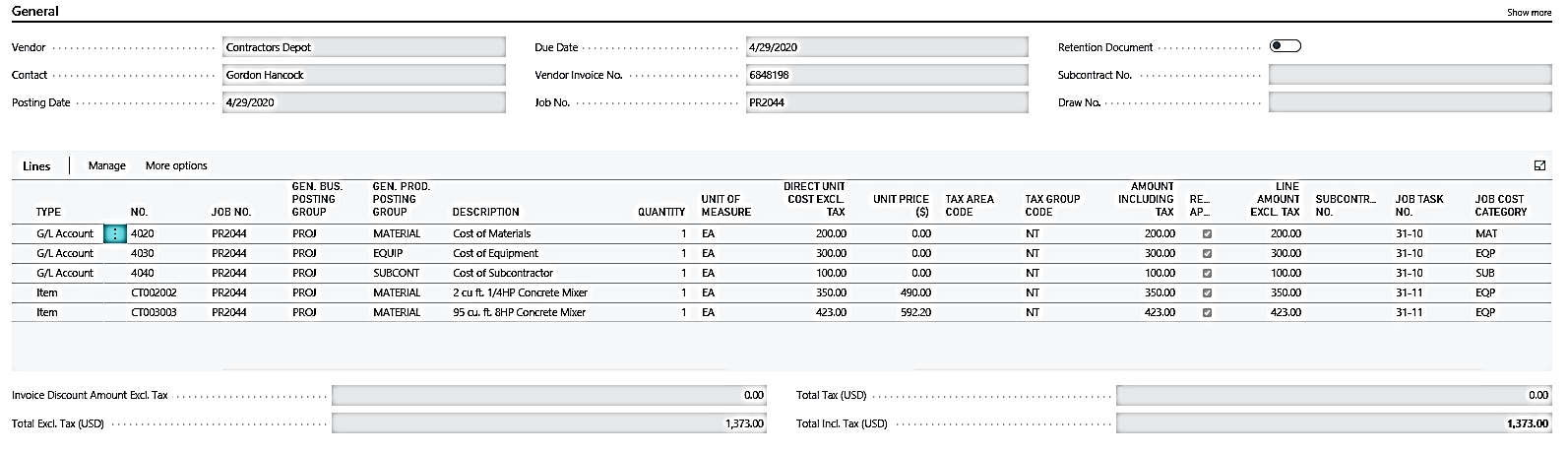This screenshot has height=453, width=1568.
Task: Click the empty Subcontract No. field
Action: point(1409,75)
